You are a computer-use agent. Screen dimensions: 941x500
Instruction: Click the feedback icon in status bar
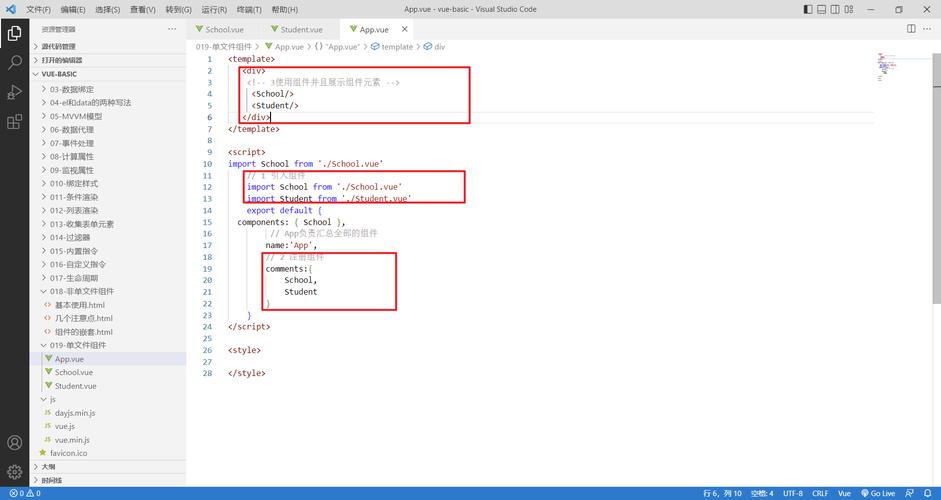(910, 493)
